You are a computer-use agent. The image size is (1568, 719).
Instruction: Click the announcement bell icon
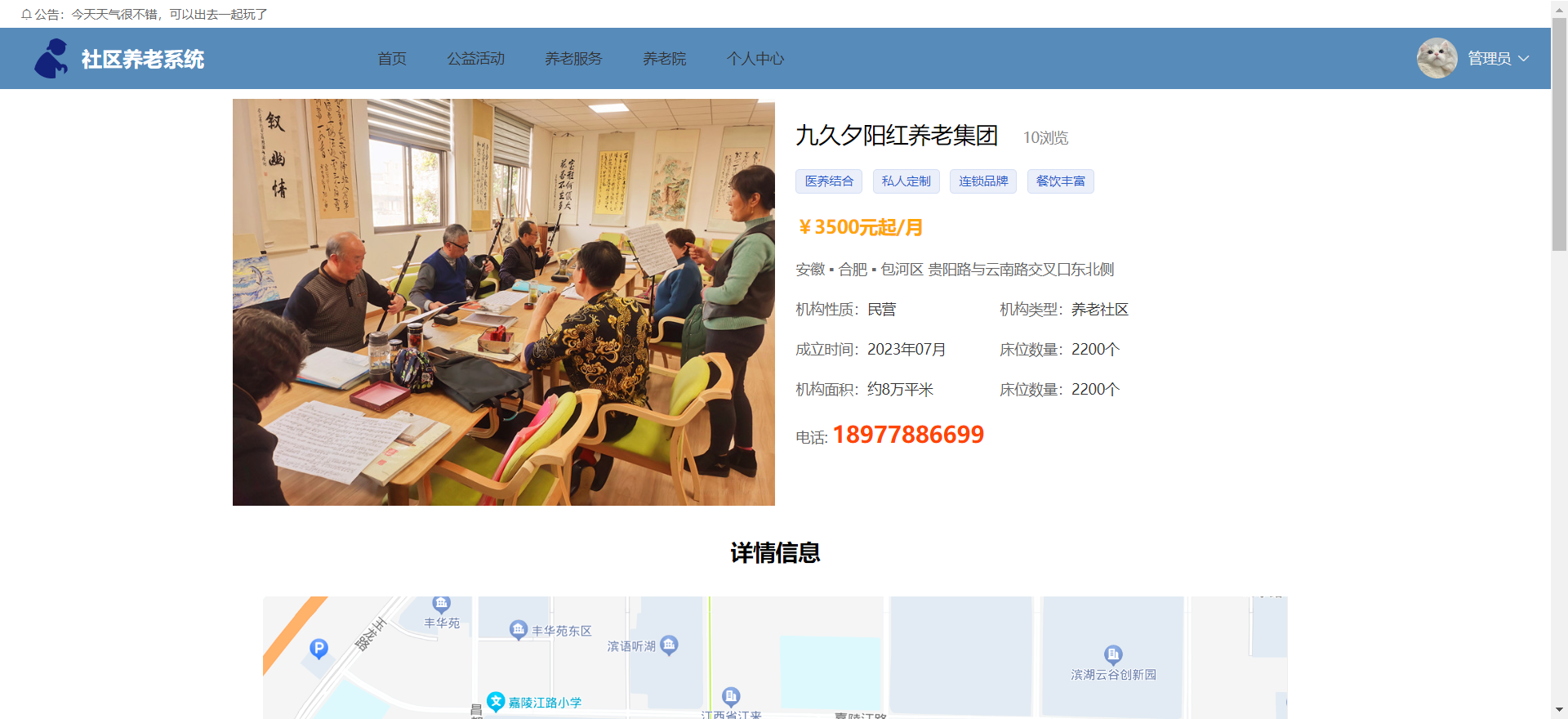click(x=26, y=14)
